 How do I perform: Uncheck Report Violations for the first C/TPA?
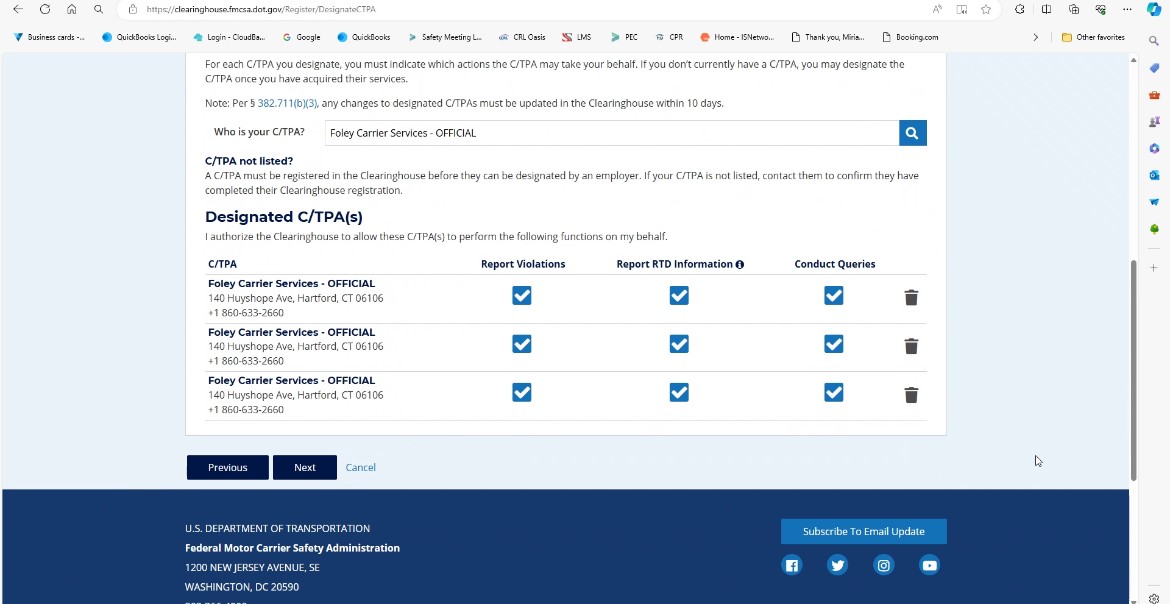click(x=522, y=295)
